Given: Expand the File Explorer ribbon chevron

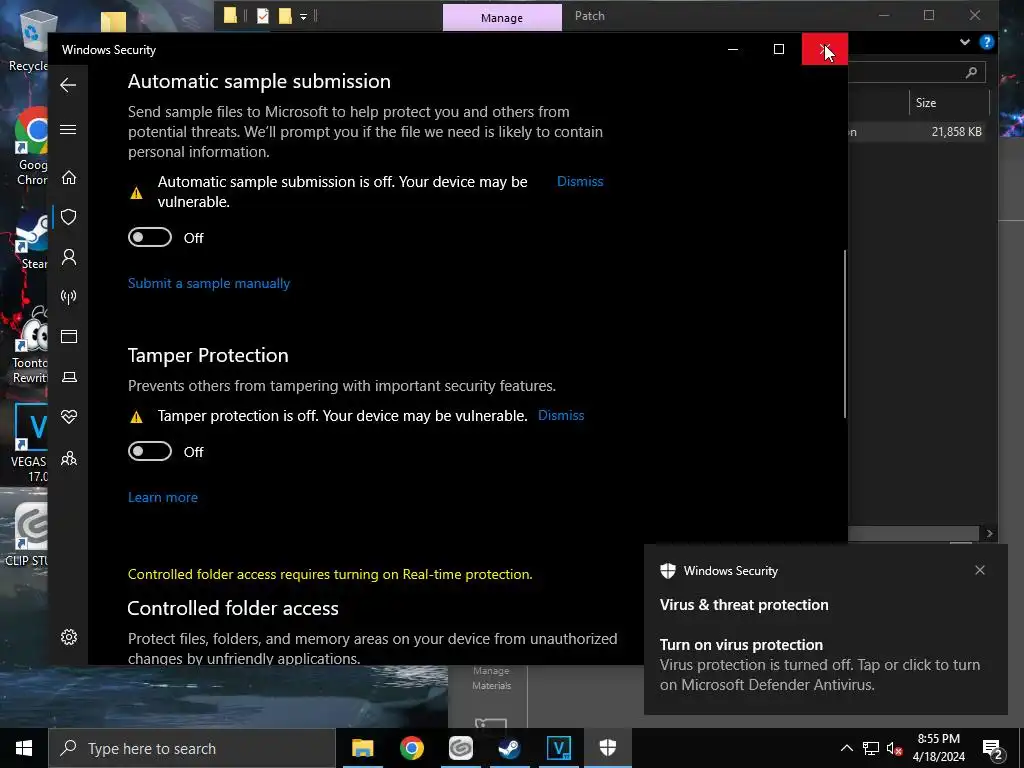Looking at the screenshot, I should tap(965, 42).
